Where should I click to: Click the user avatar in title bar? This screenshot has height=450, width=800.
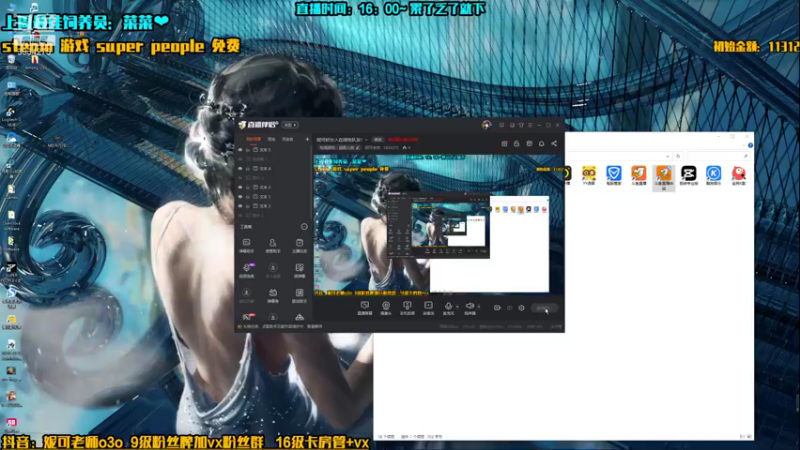tap(486, 125)
